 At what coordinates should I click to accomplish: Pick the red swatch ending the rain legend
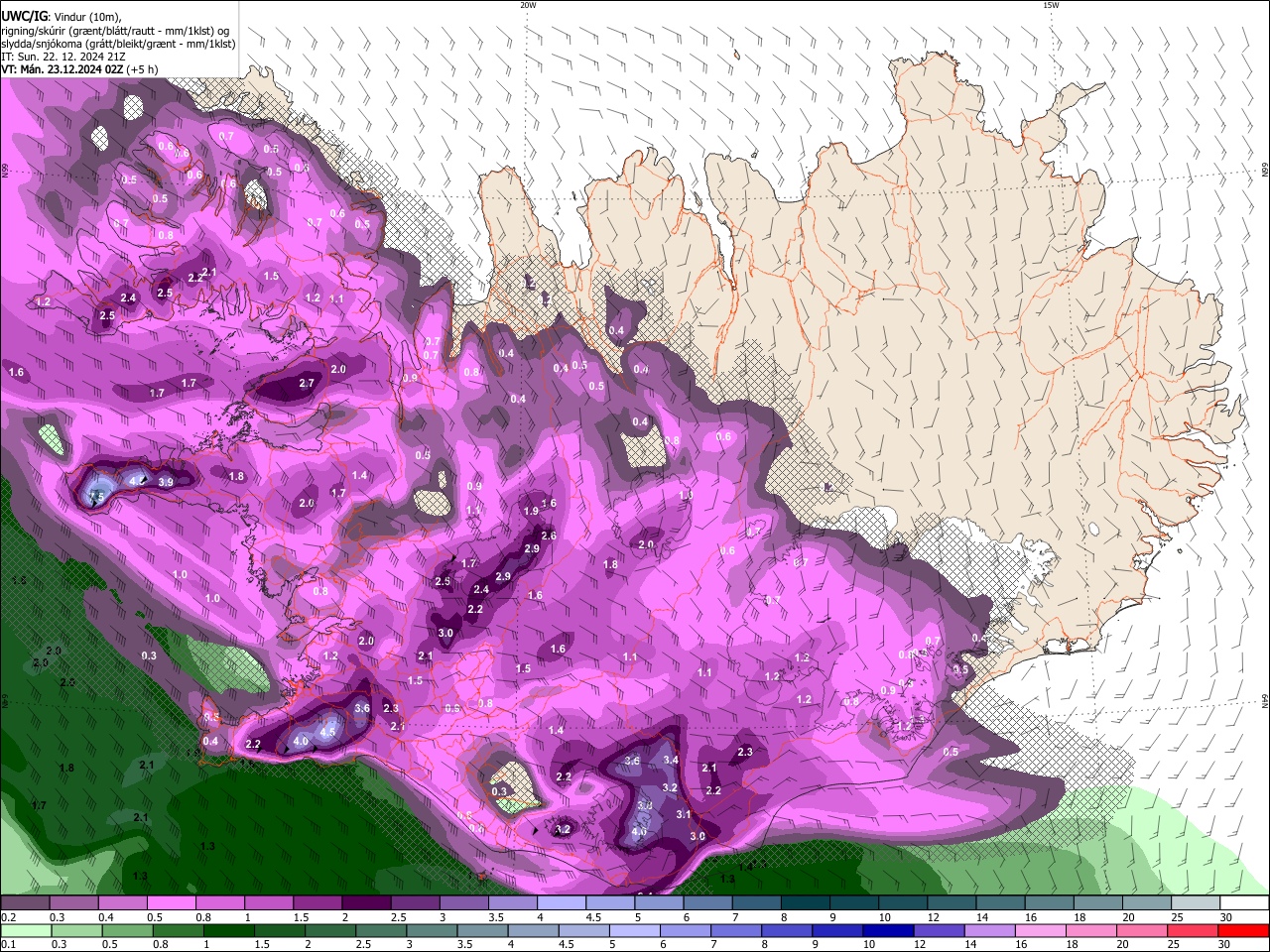coord(1244,931)
